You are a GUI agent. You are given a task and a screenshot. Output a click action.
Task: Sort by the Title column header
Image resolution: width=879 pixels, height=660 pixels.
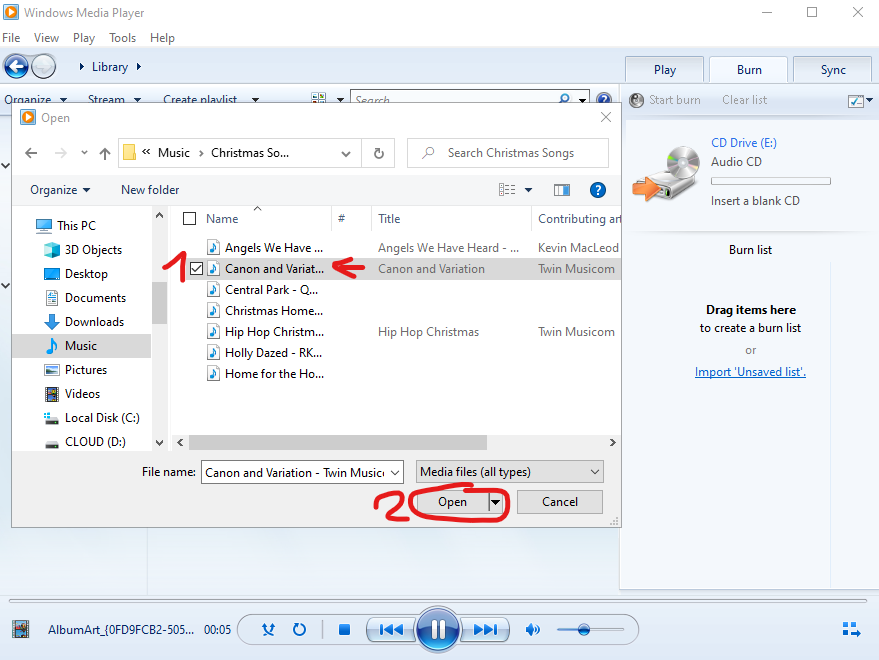389,219
